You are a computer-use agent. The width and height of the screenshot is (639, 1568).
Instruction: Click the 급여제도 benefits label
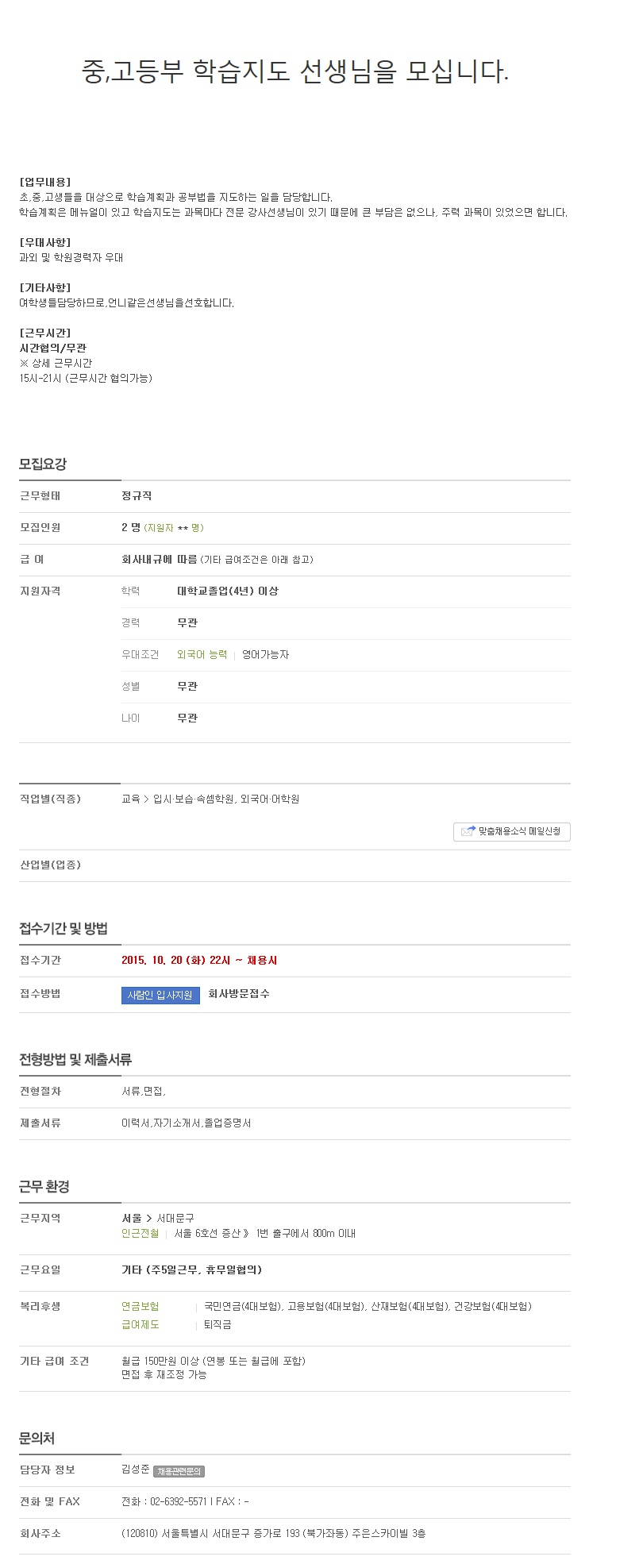coord(140,1324)
